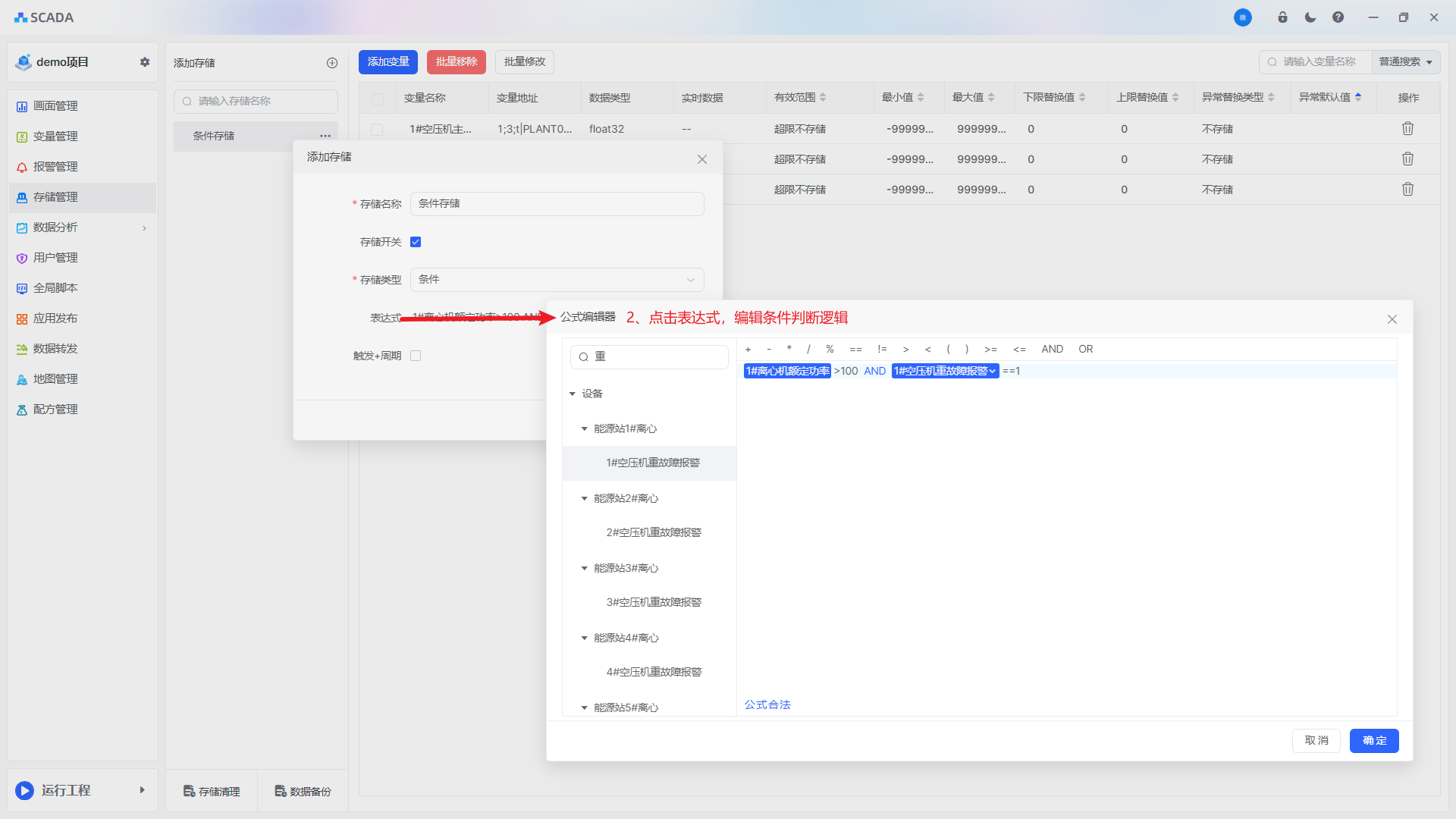The image size is (1456, 819).
Task: Close the formula editor dialog
Action: click(x=1392, y=319)
